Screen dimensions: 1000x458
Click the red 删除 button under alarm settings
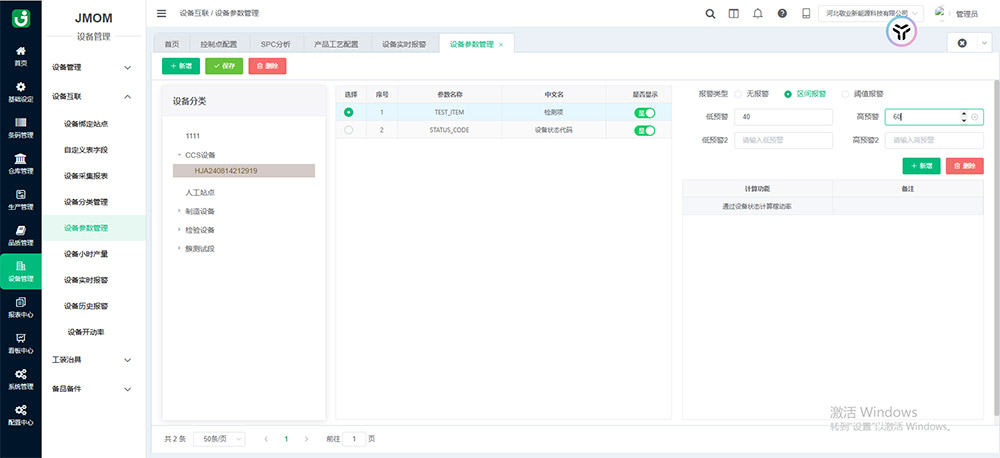(964, 166)
